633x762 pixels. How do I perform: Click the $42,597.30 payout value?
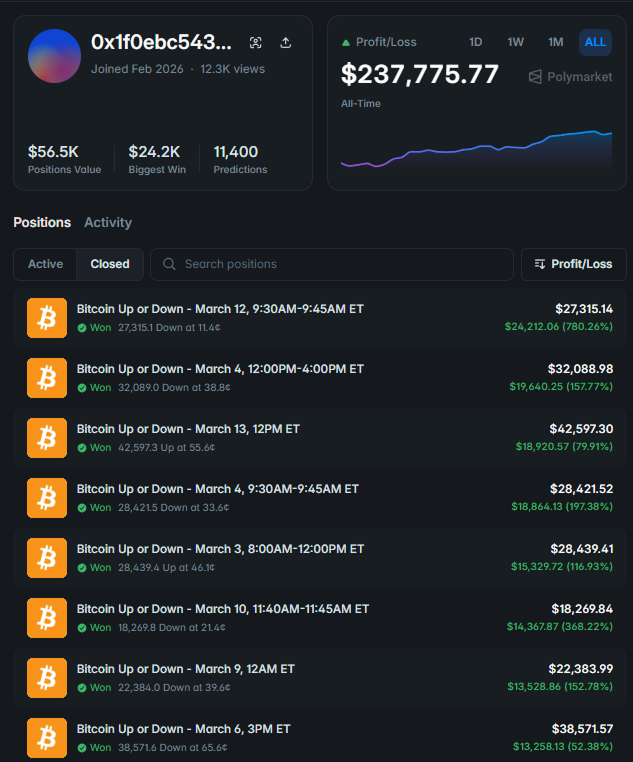tap(581, 429)
